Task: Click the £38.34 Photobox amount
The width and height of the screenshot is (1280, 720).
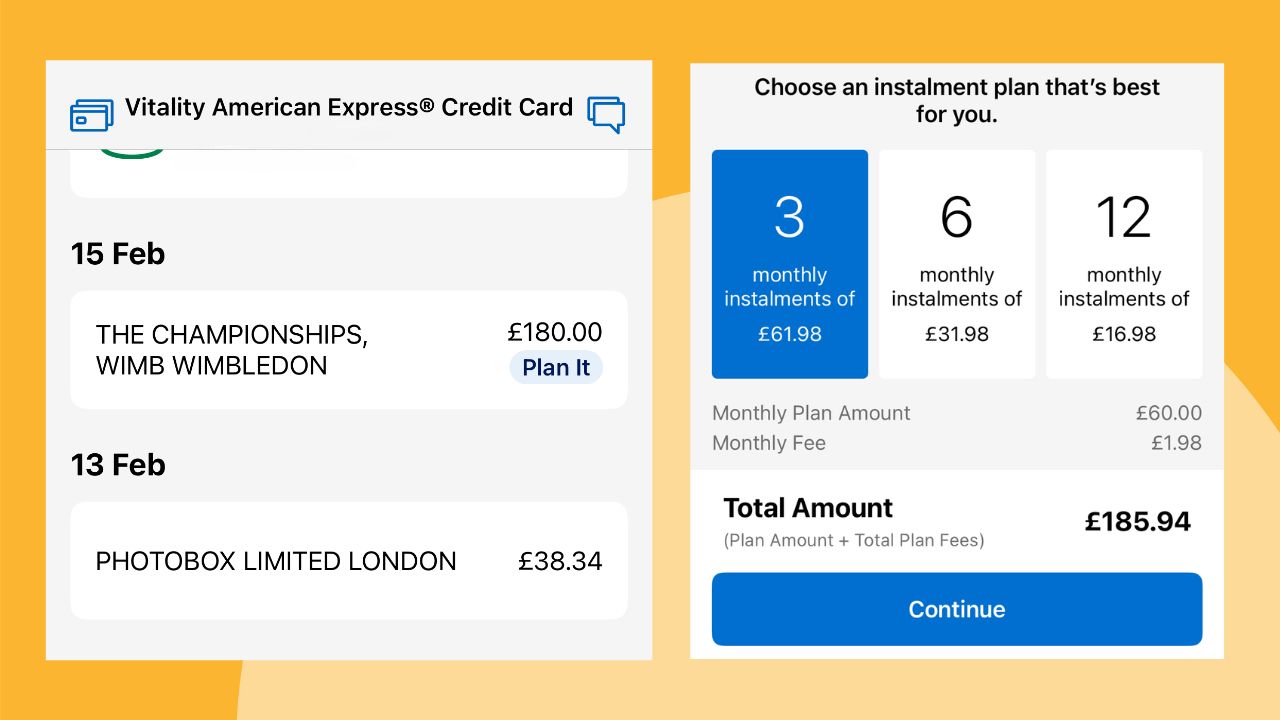Action: tap(560, 561)
